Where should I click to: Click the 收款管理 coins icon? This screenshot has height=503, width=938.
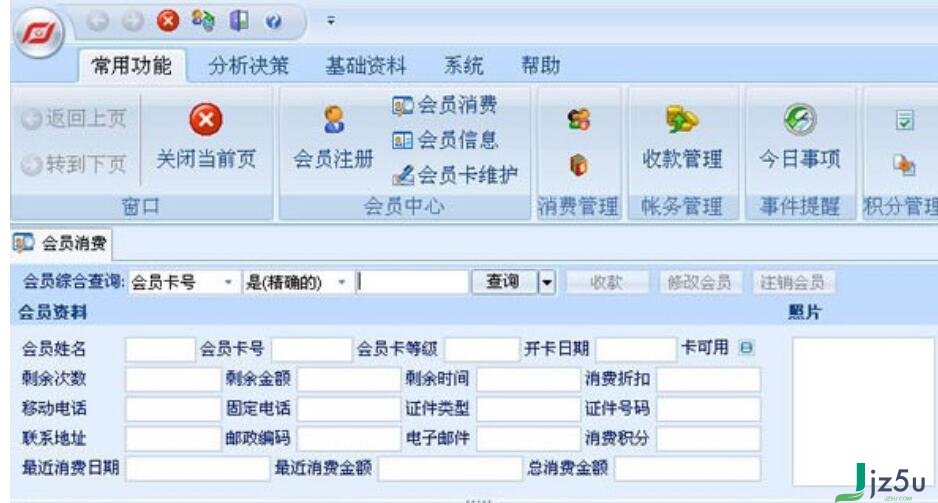682,119
